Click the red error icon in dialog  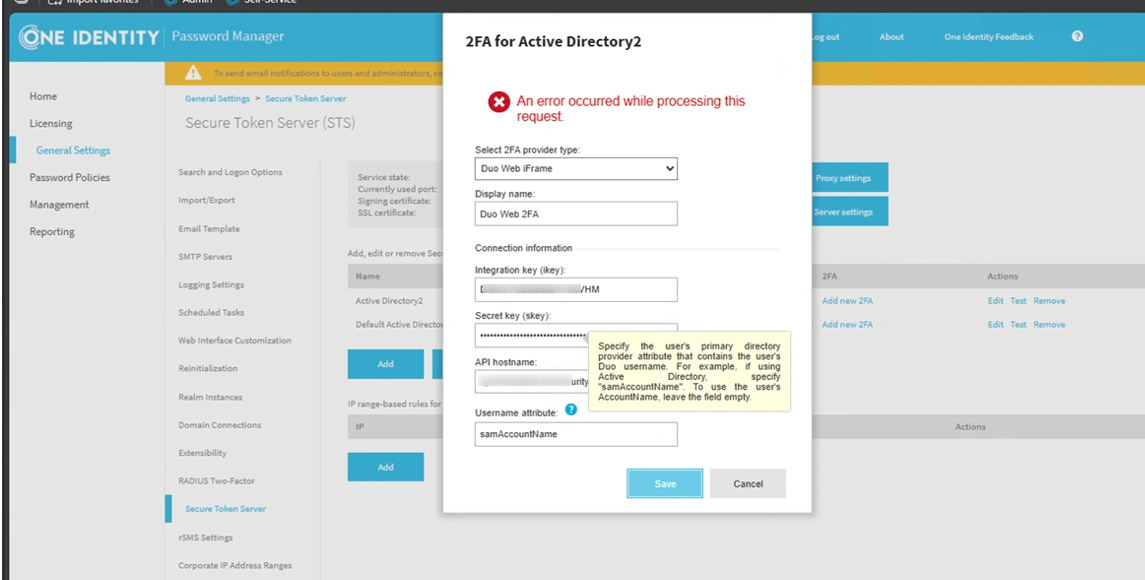click(x=498, y=102)
